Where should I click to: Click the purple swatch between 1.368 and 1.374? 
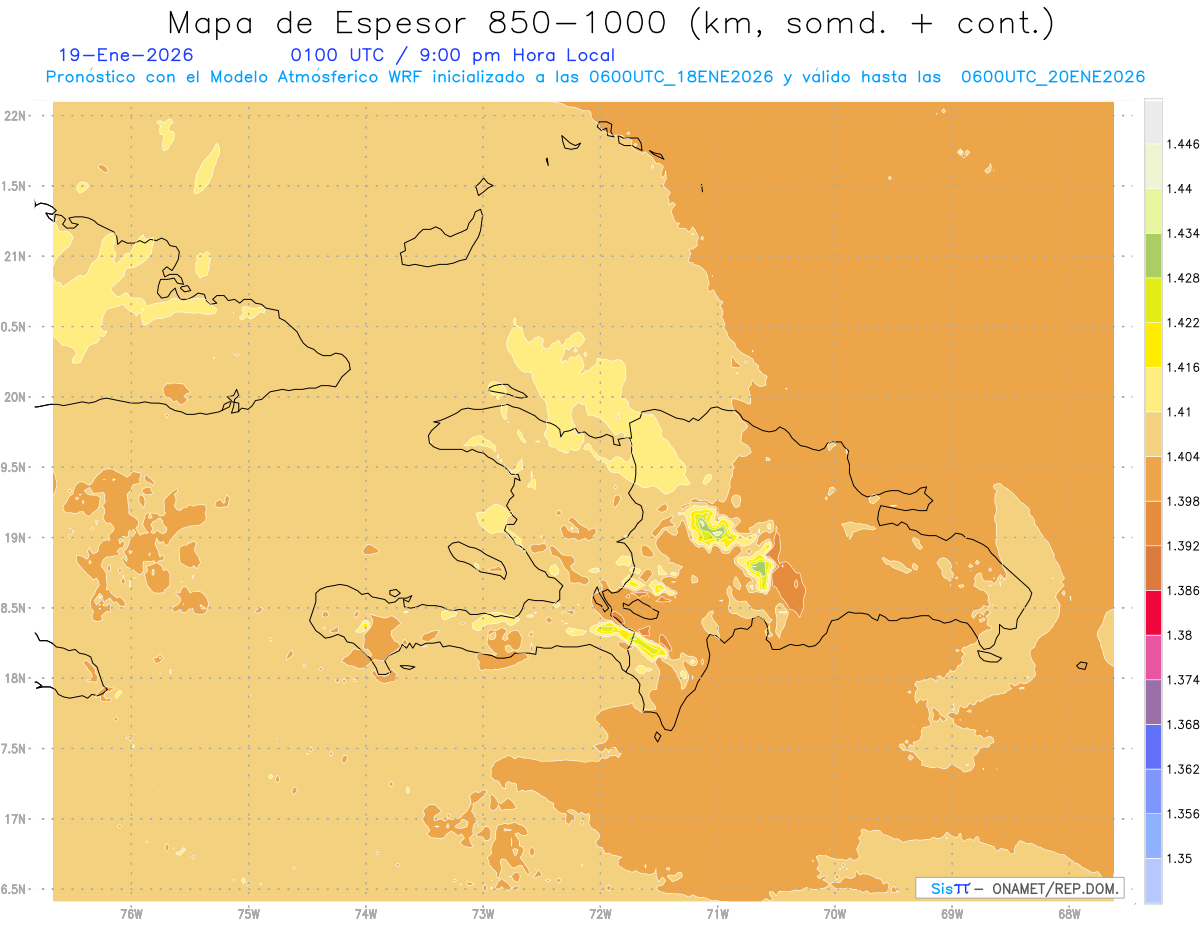(x=1153, y=702)
